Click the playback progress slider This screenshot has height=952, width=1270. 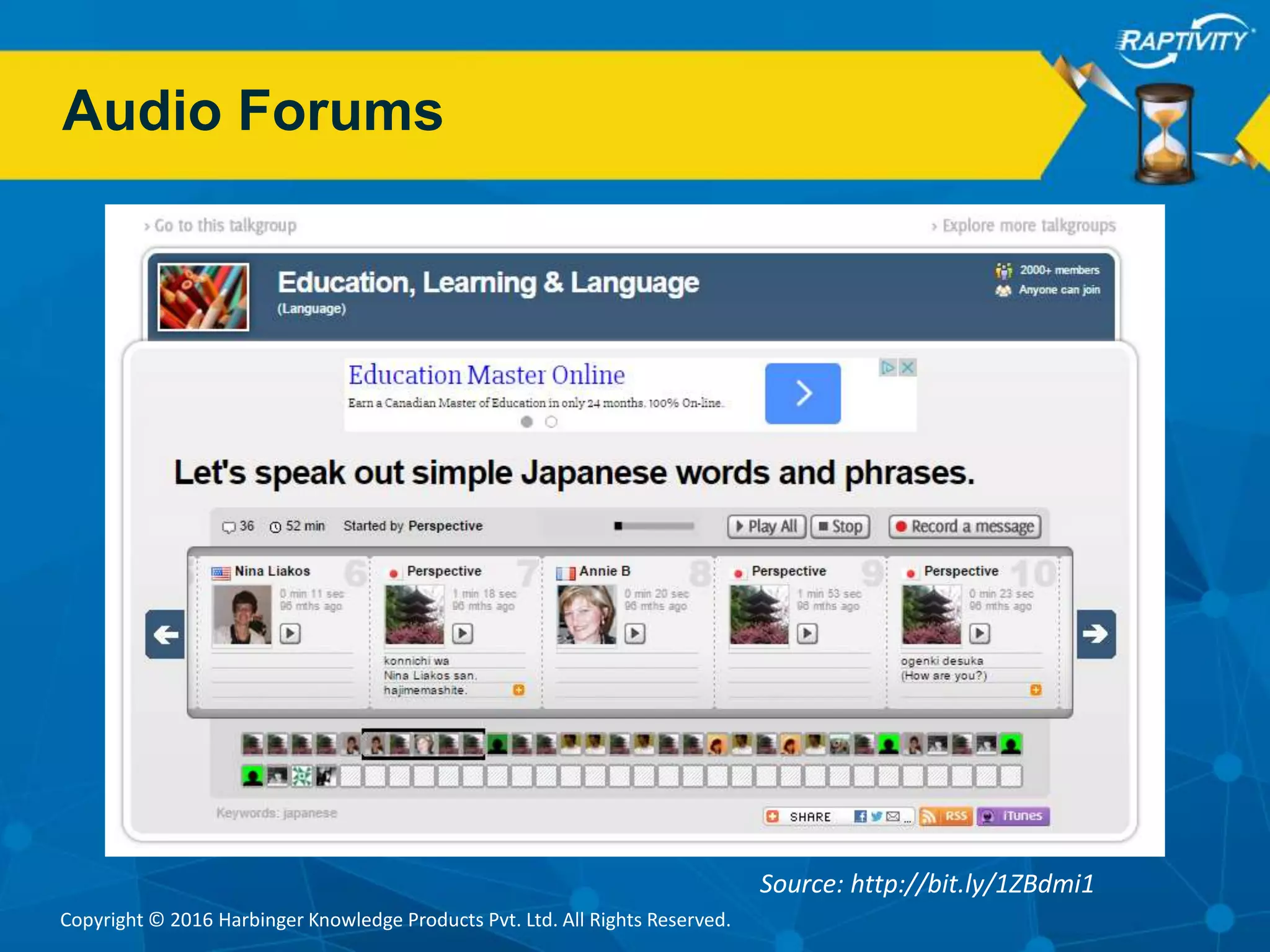(655, 526)
